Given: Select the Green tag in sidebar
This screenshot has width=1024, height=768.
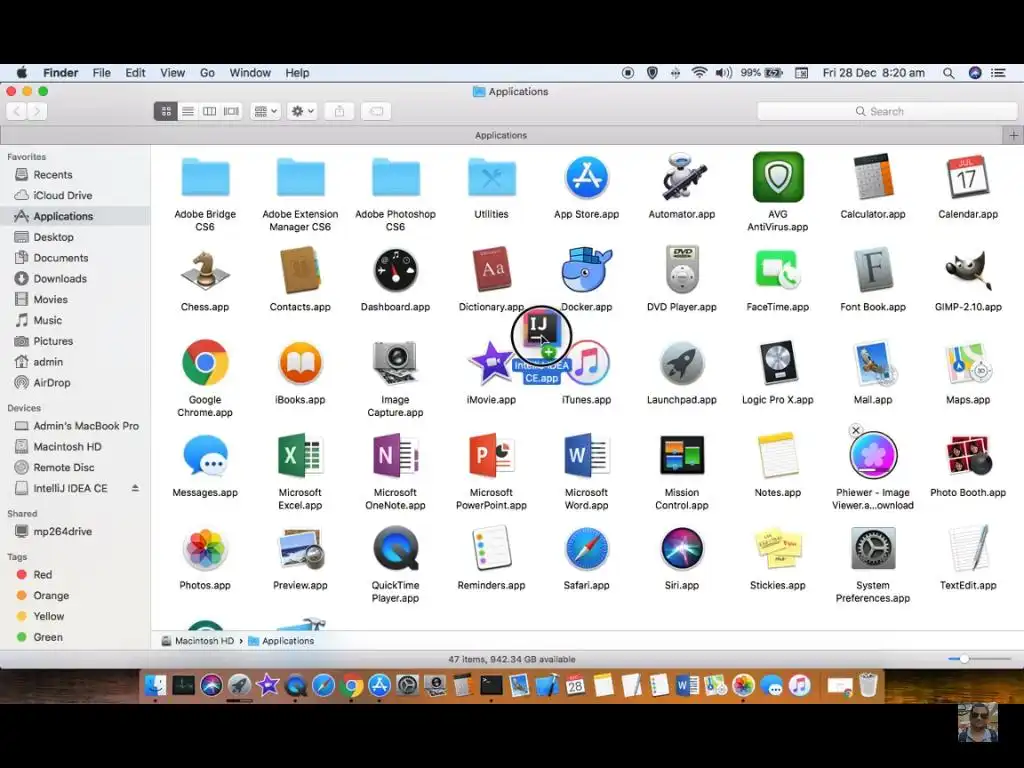Looking at the screenshot, I should [x=48, y=637].
